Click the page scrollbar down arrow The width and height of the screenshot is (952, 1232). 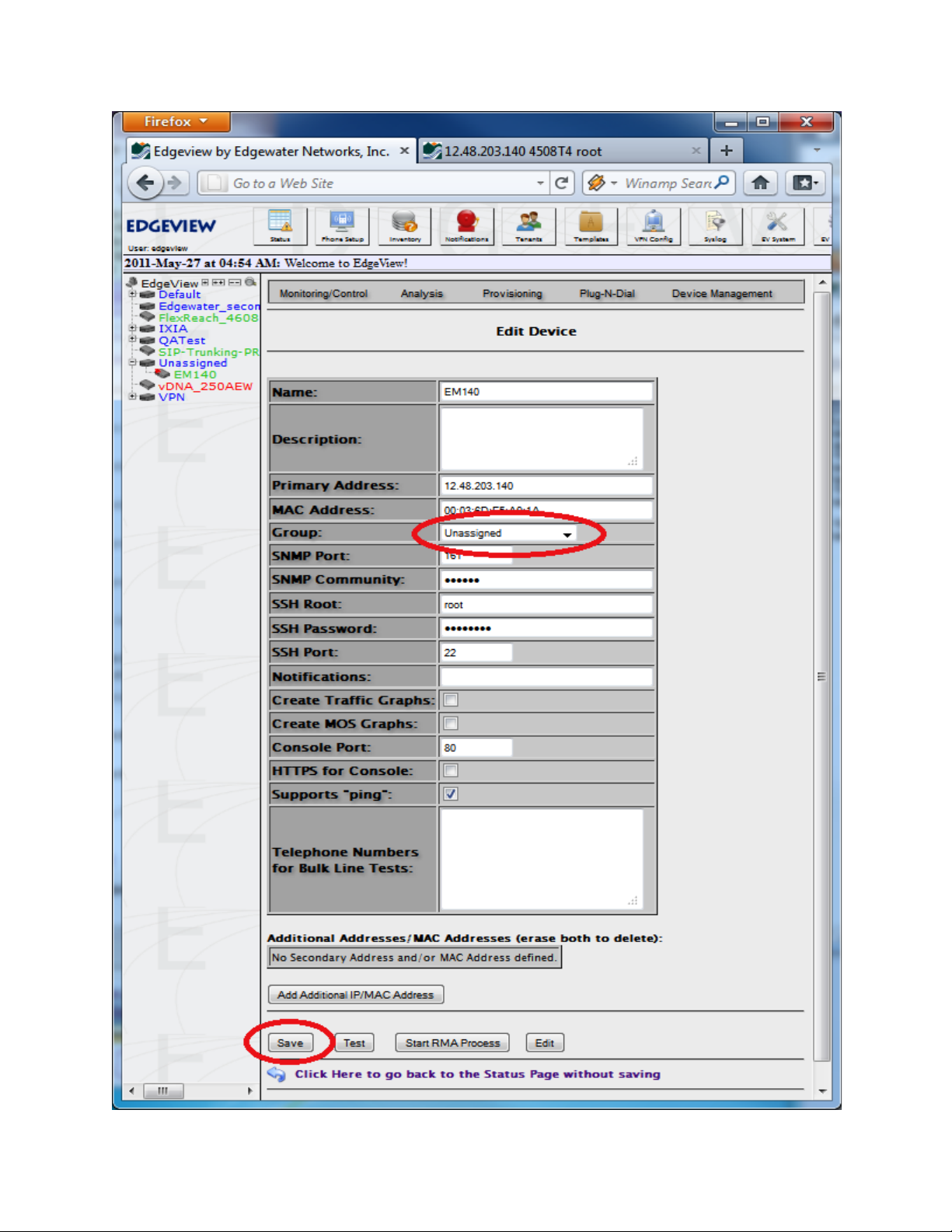pyautogui.click(x=821, y=1091)
